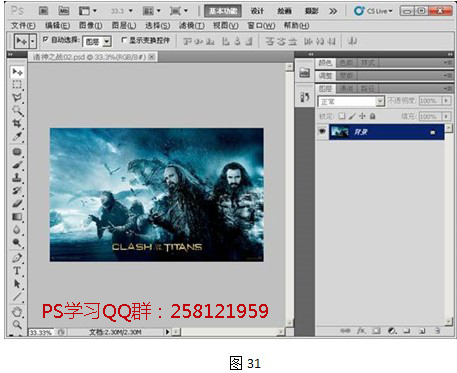The image size is (457, 373).
Task: Open the 图像(I) menu
Action: (90, 25)
